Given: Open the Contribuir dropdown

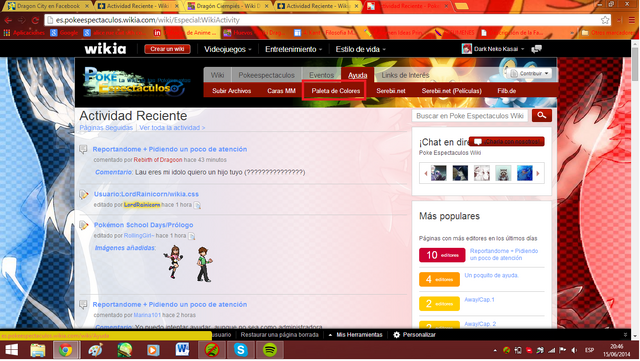Looking at the screenshot, I should point(530,74).
